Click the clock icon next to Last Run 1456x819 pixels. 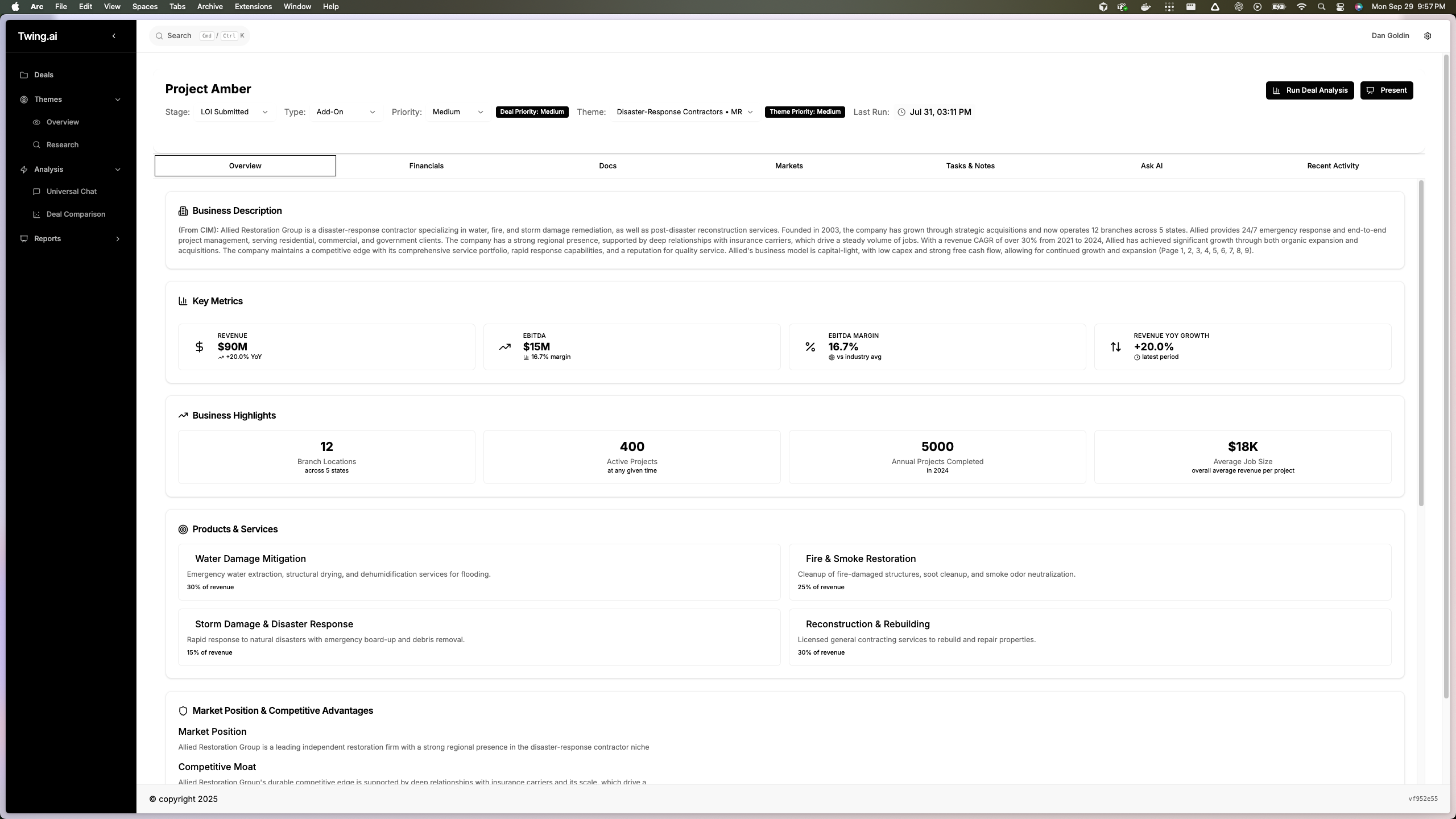[x=901, y=112]
